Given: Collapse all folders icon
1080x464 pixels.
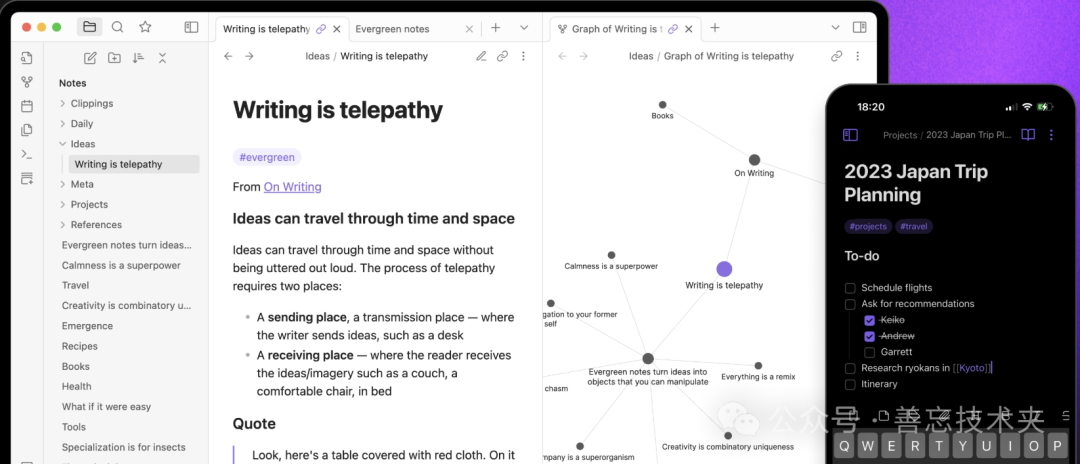Looking at the screenshot, I should click(x=163, y=58).
